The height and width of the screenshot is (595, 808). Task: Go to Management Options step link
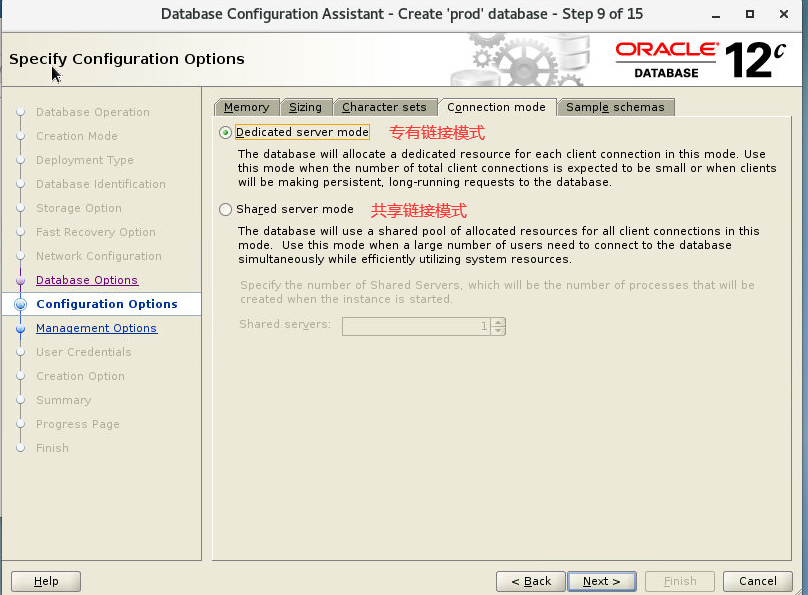tap(96, 328)
